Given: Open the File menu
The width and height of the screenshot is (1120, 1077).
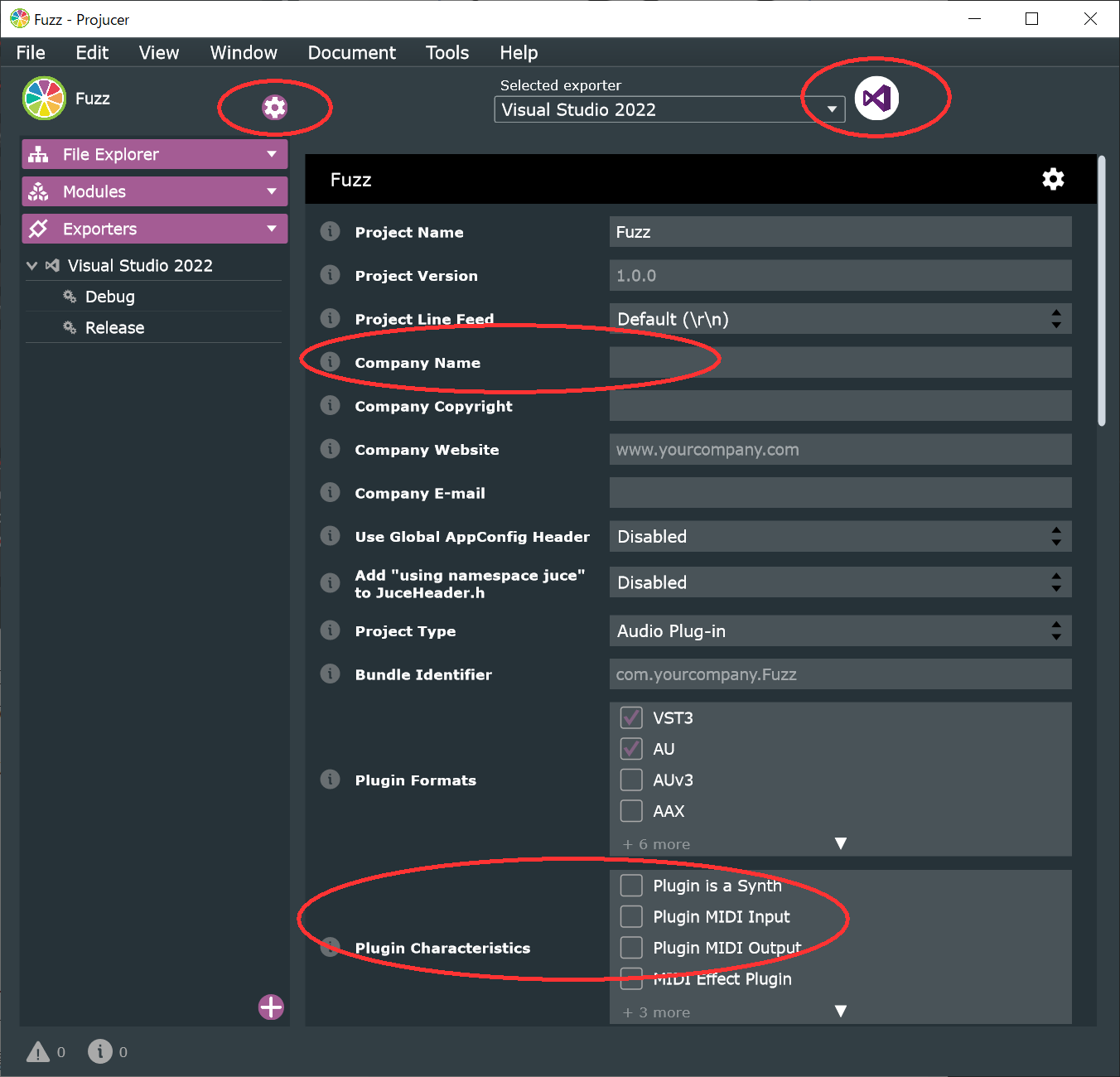Looking at the screenshot, I should click(x=31, y=52).
